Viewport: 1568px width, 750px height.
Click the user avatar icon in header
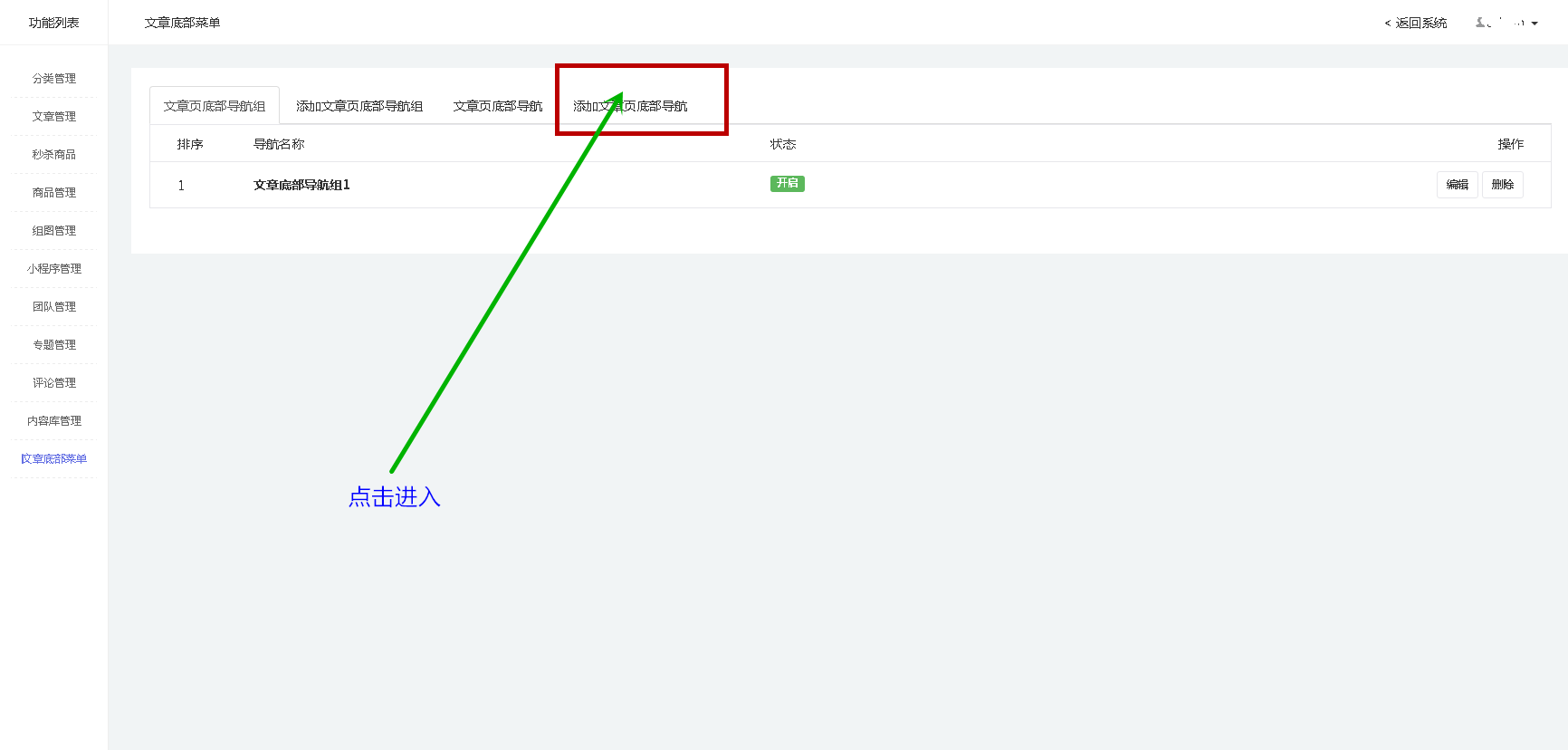(1482, 23)
